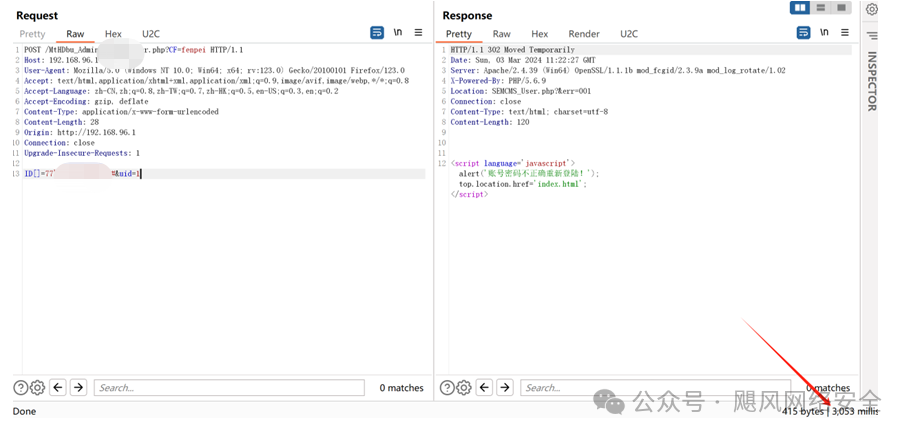Toggle non-printable \n characters in Request panel
Screen dimensions: 910x437
(x=398, y=32)
